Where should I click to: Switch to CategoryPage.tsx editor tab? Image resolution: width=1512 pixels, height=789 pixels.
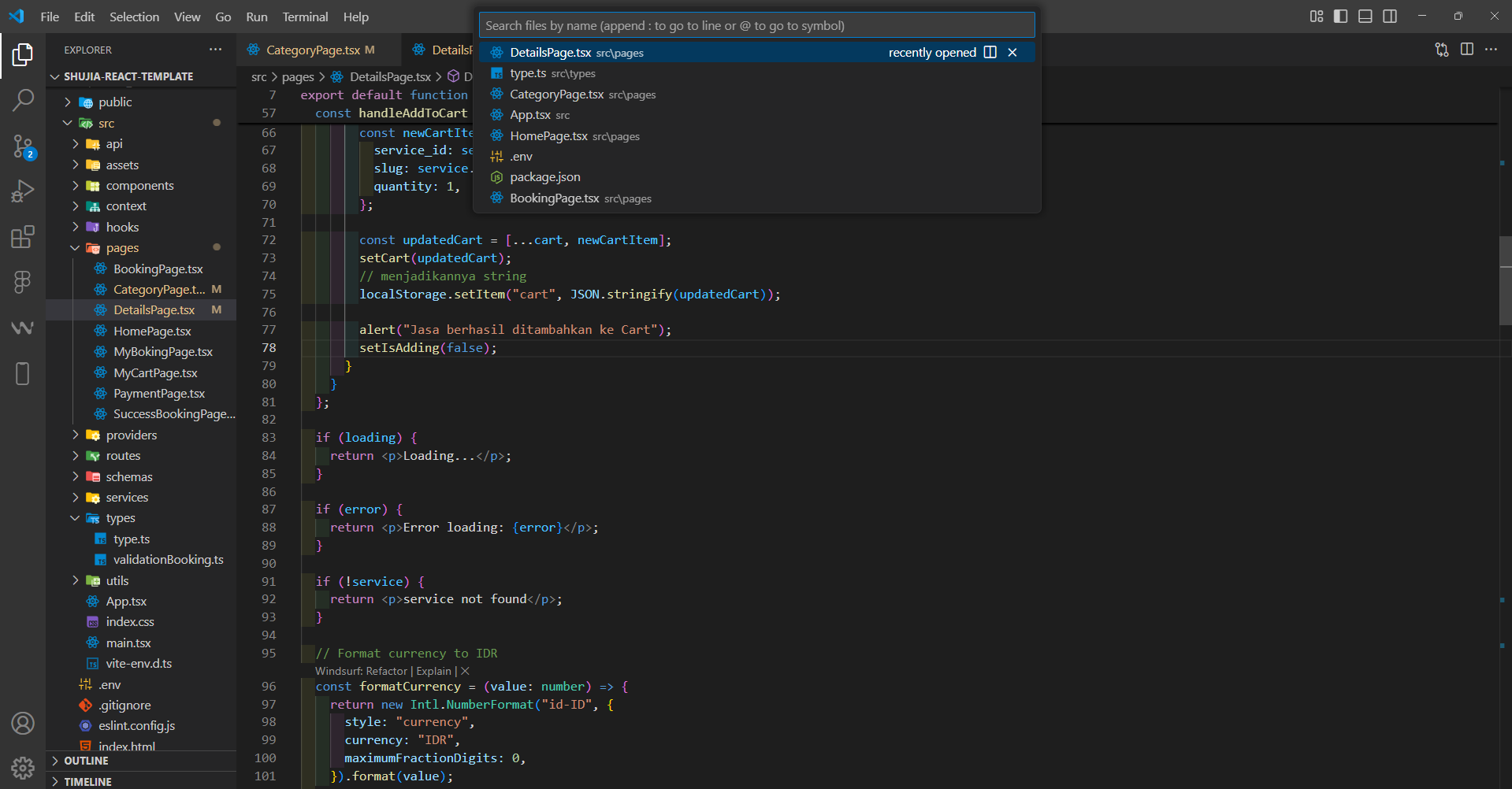(319, 50)
